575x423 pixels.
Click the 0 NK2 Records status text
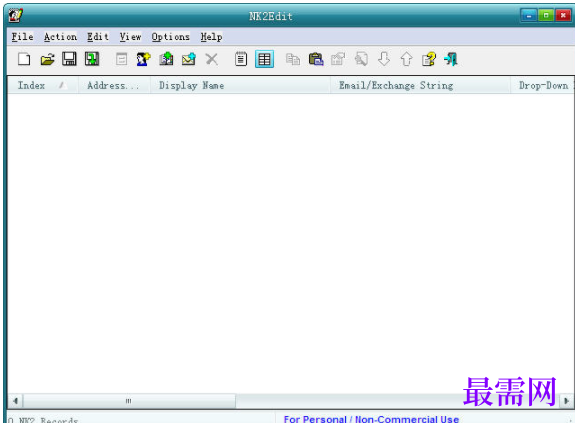click(43, 420)
